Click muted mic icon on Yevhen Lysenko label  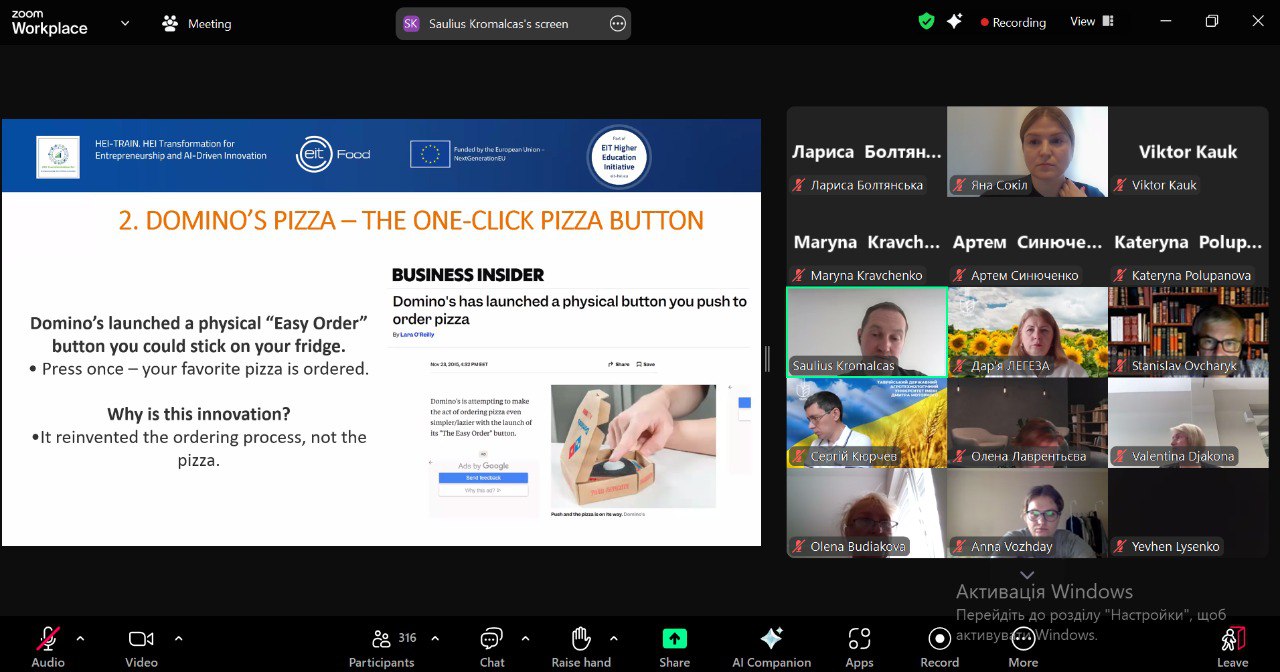pos(1120,547)
